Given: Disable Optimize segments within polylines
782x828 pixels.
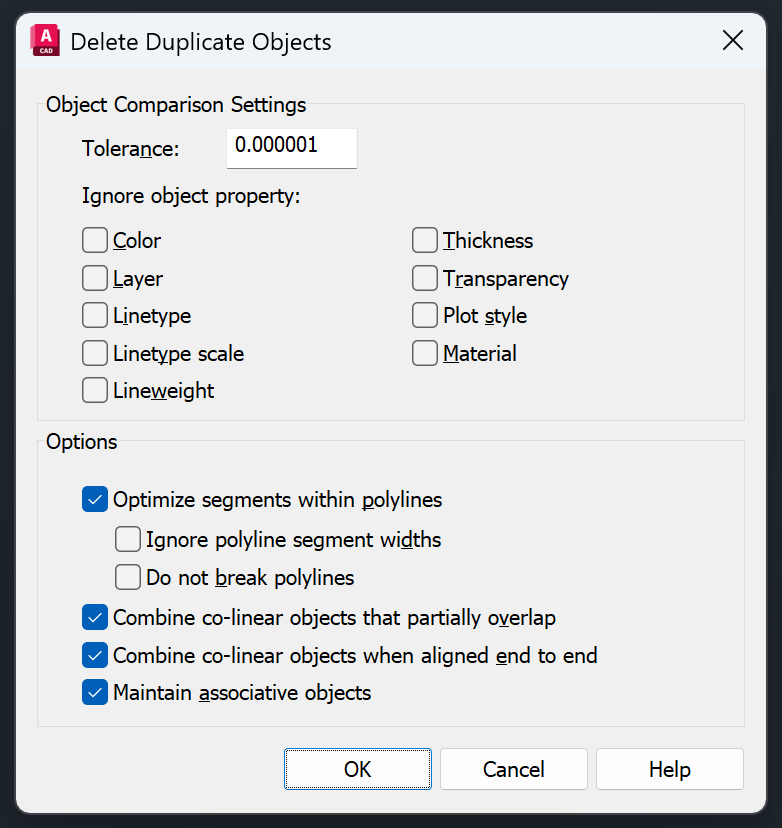Looking at the screenshot, I should [94, 499].
